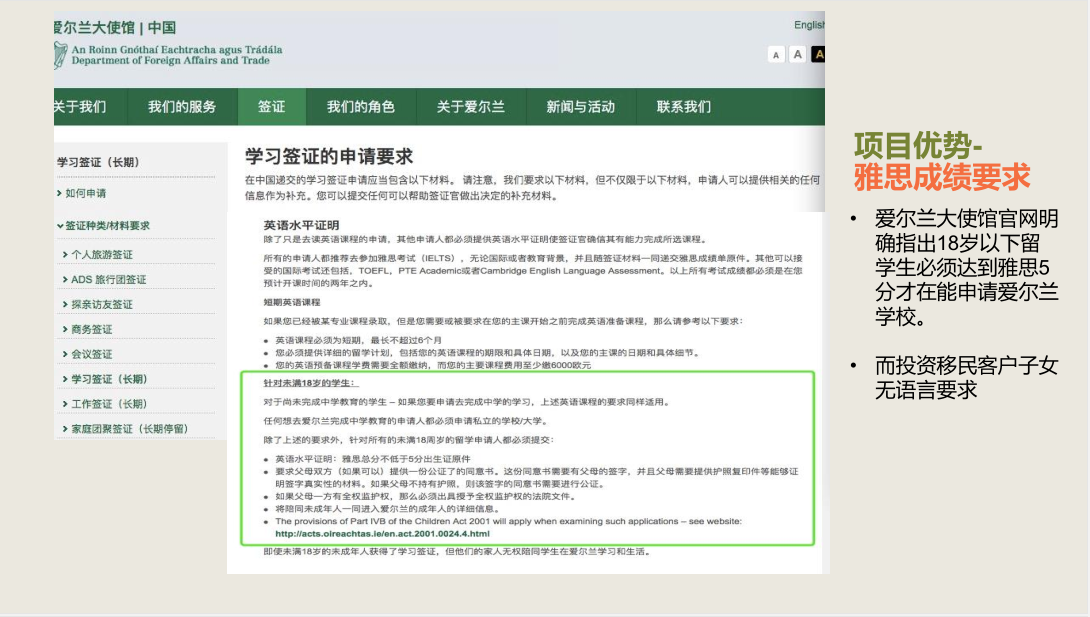
Task: Open the acts.oireachtas.ie Children Act link
Action: pos(382,534)
